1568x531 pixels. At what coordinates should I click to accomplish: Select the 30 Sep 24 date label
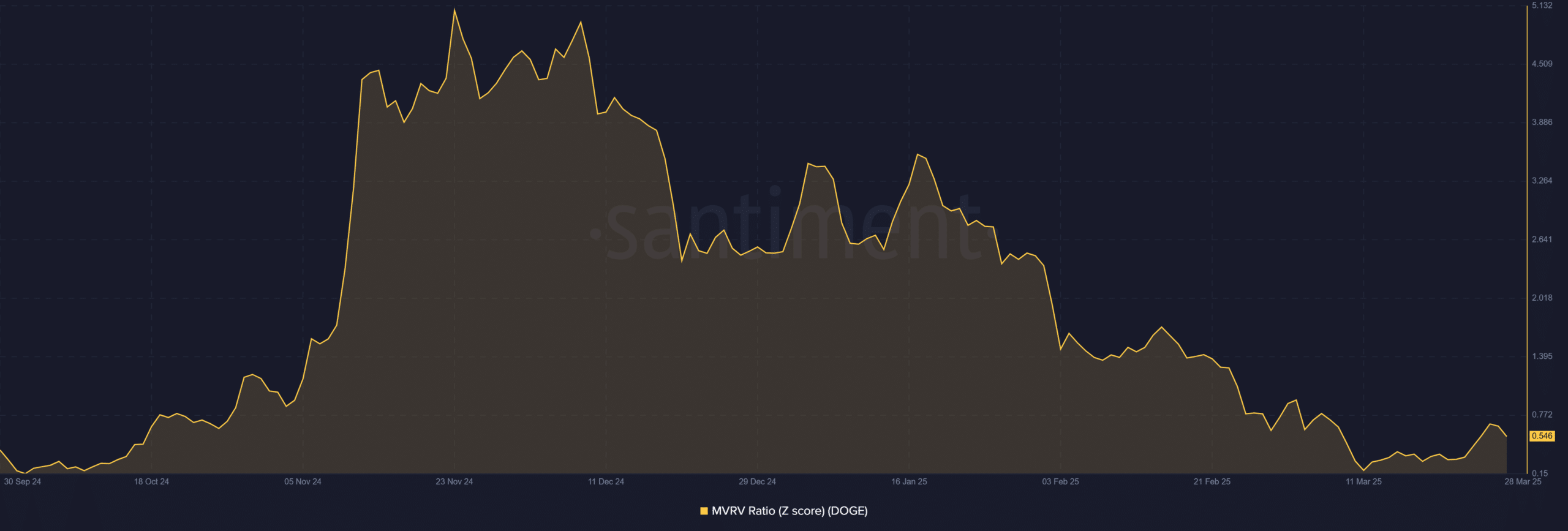(23, 481)
